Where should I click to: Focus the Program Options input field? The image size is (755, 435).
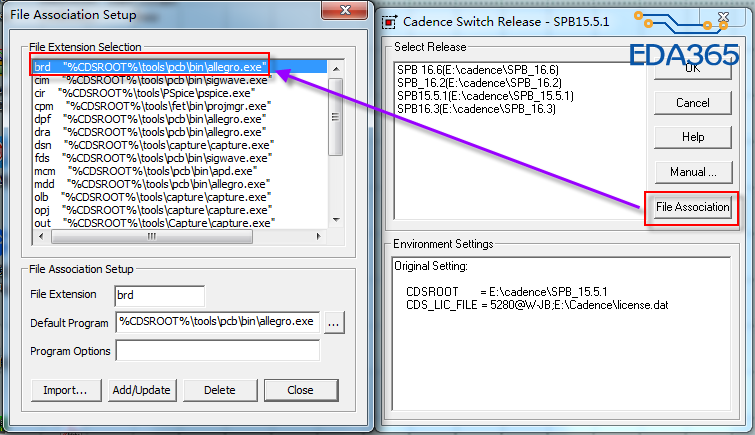218,350
